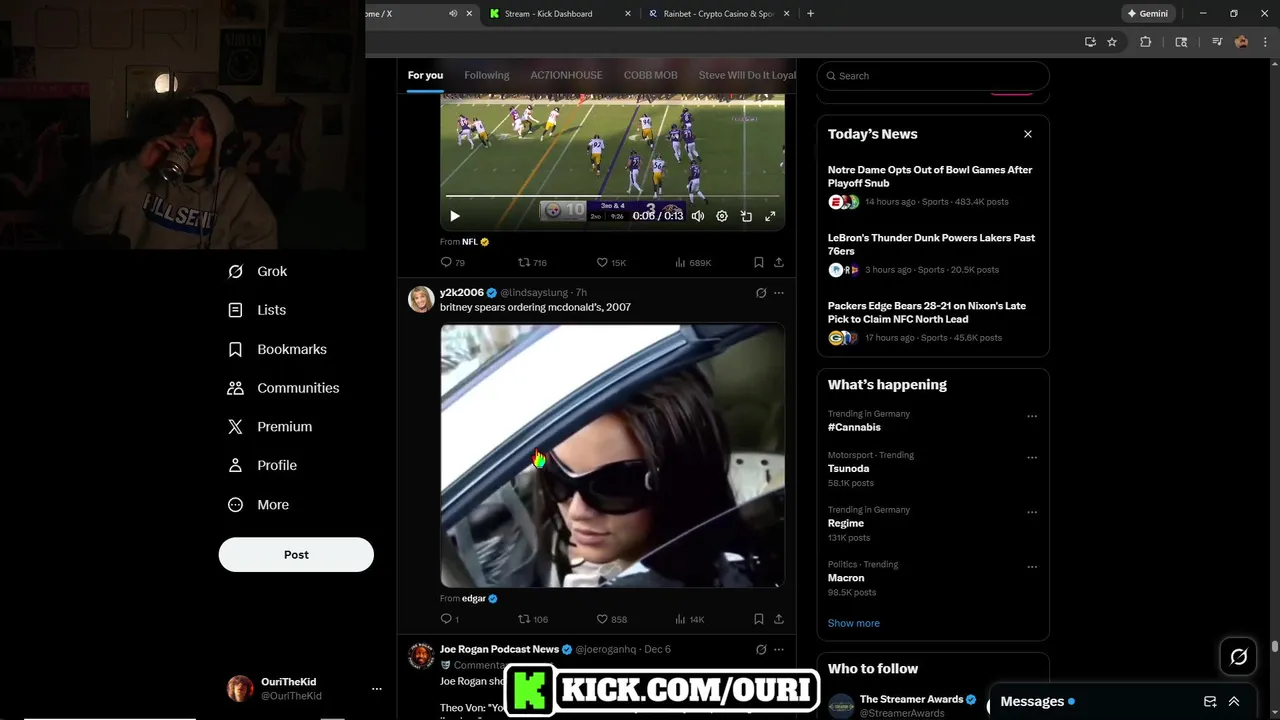This screenshot has width=1280, height=720.
Task: Repost y2k2006 post
Action: click(x=532, y=619)
